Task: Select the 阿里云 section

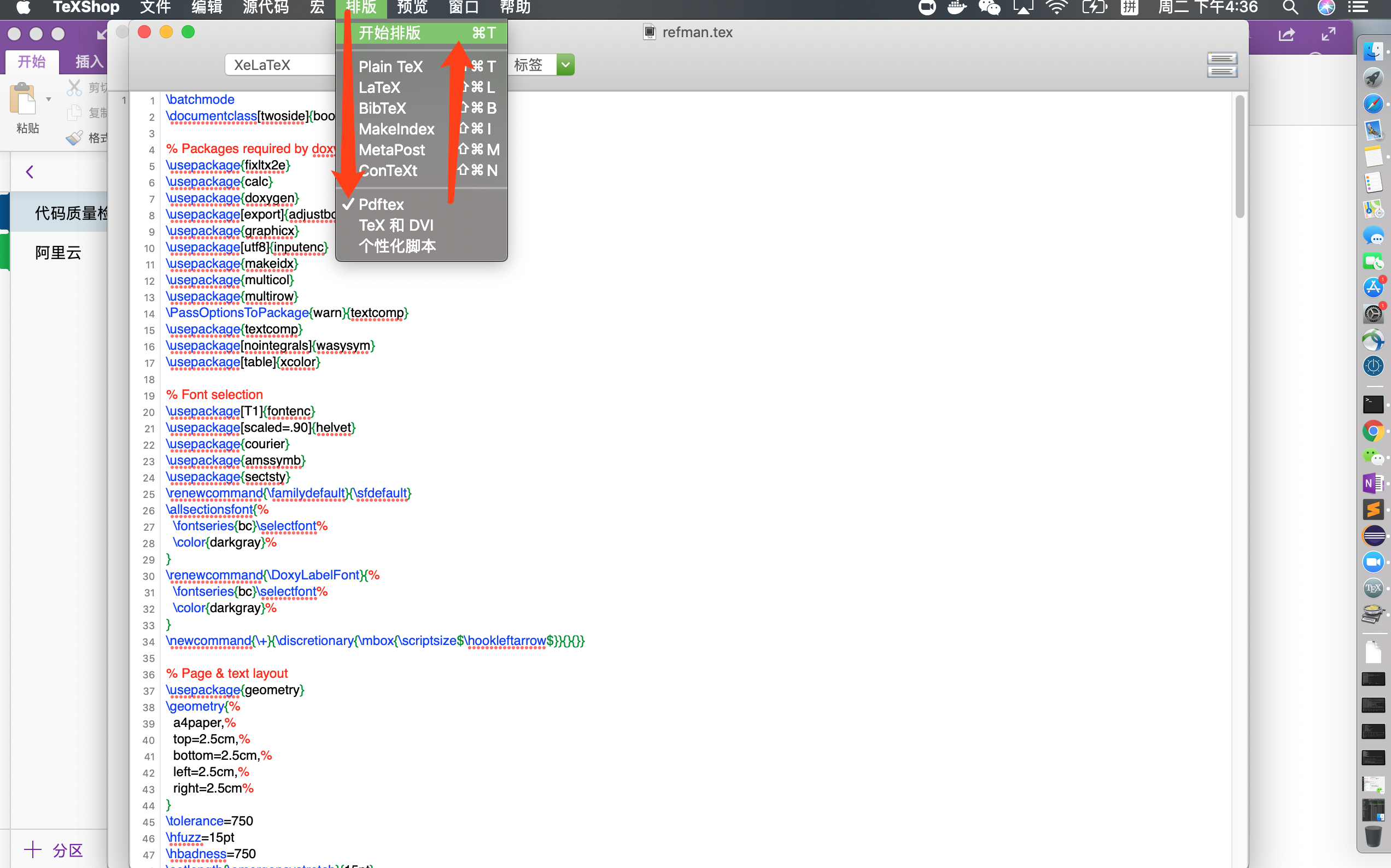Action: click(x=58, y=253)
